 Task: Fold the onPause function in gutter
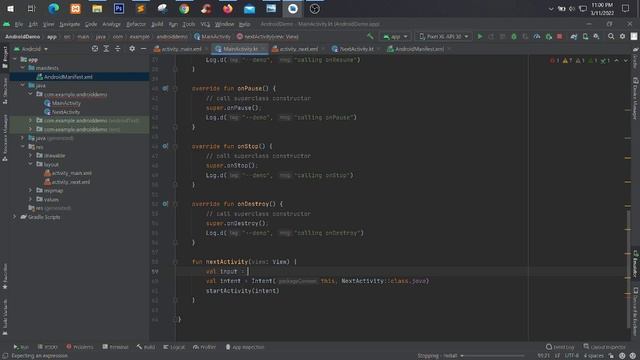[x=175, y=89]
